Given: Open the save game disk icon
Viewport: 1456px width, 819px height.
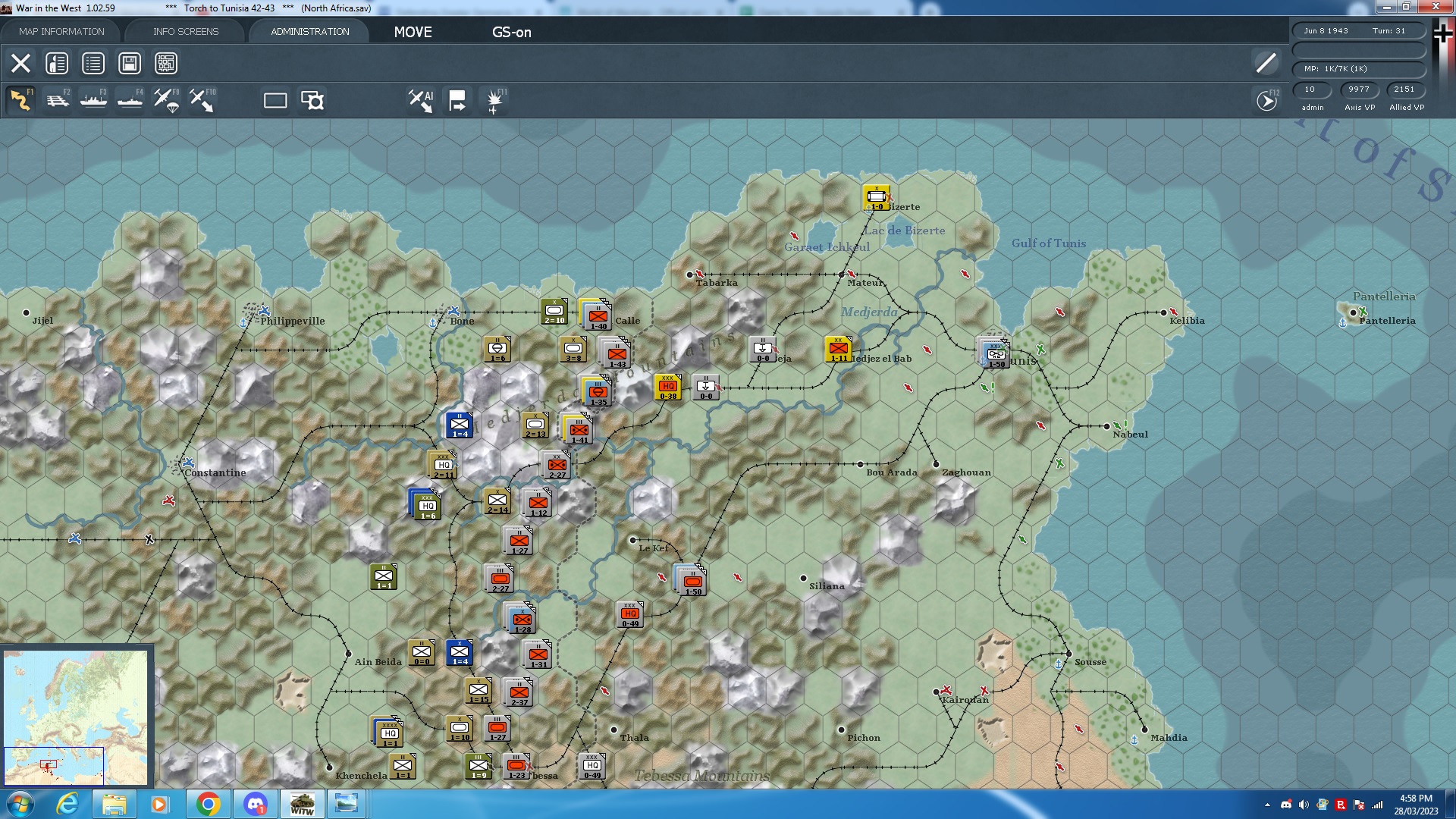Looking at the screenshot, I should 130,63.
